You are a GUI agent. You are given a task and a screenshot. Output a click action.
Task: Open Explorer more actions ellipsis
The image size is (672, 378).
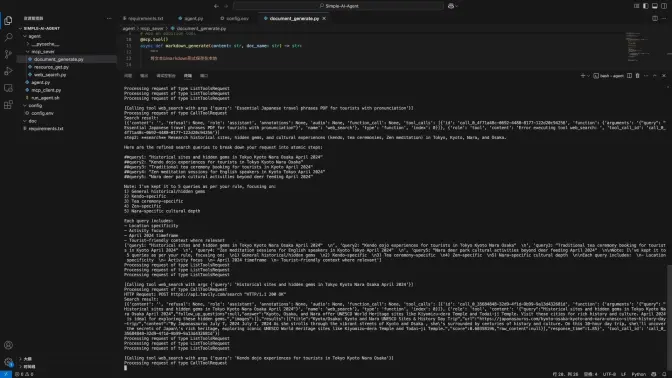tap(109, 18)
